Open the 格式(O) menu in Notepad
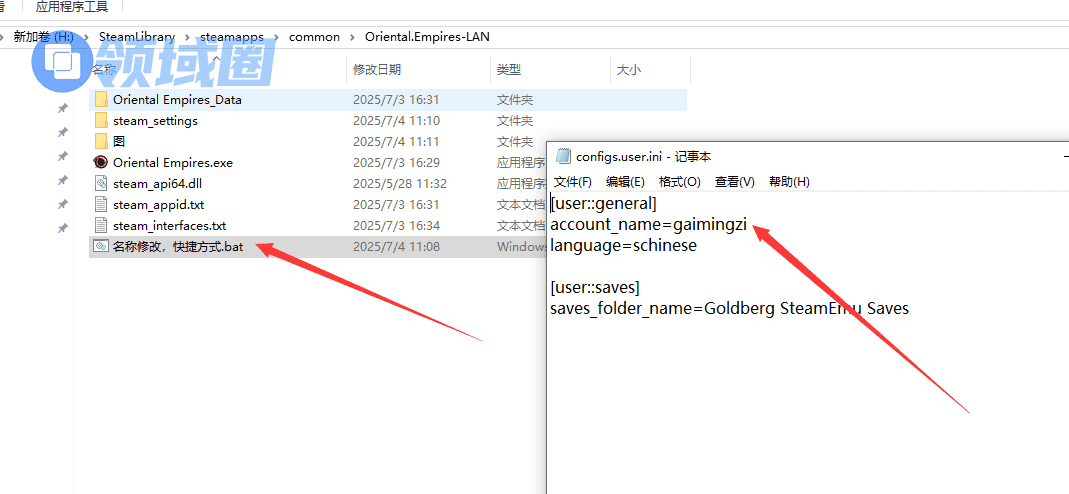1069x494 pixels. click(680, 182)
